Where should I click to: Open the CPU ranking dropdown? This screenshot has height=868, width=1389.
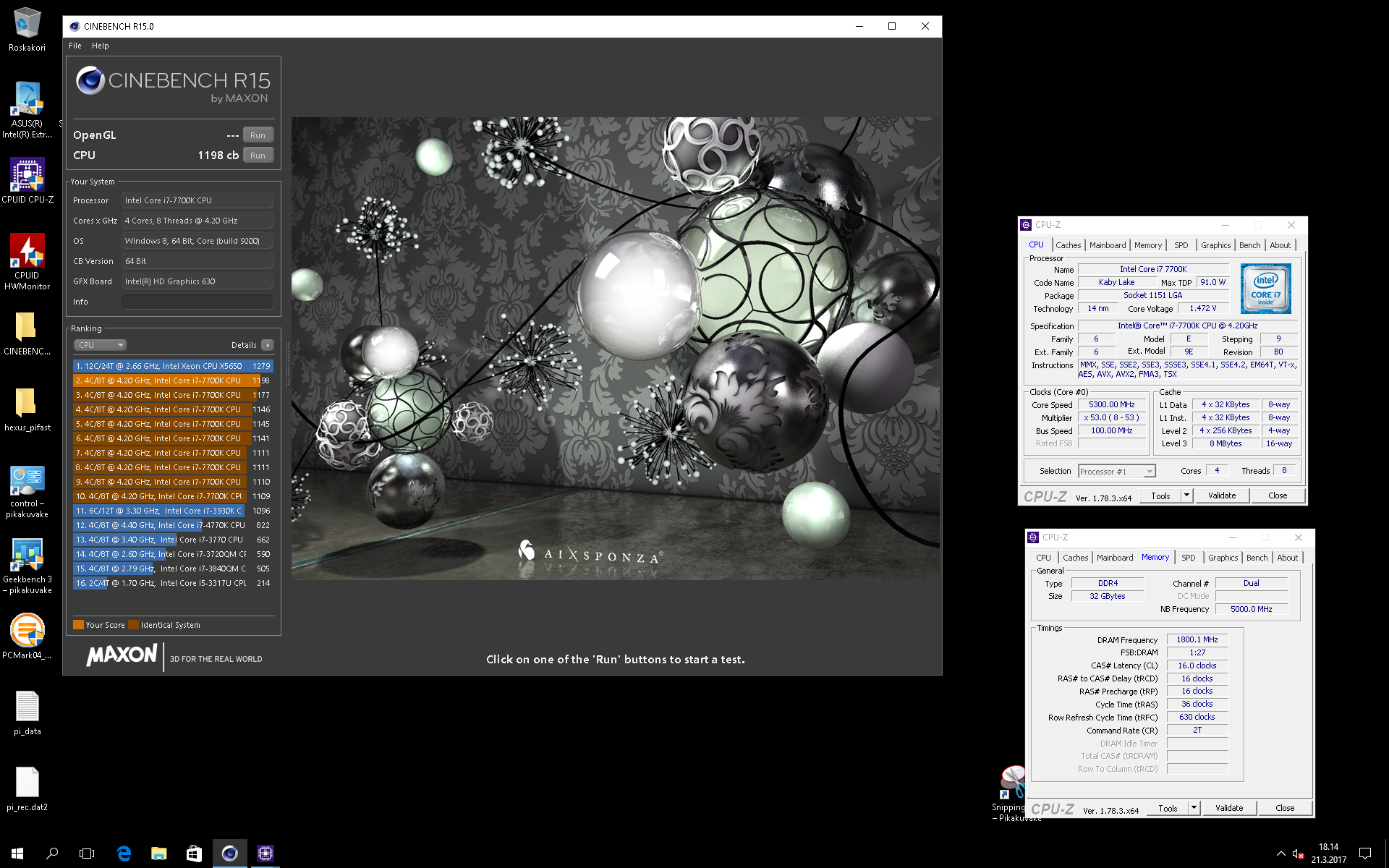pyautogui.click(x=100, y=345)
